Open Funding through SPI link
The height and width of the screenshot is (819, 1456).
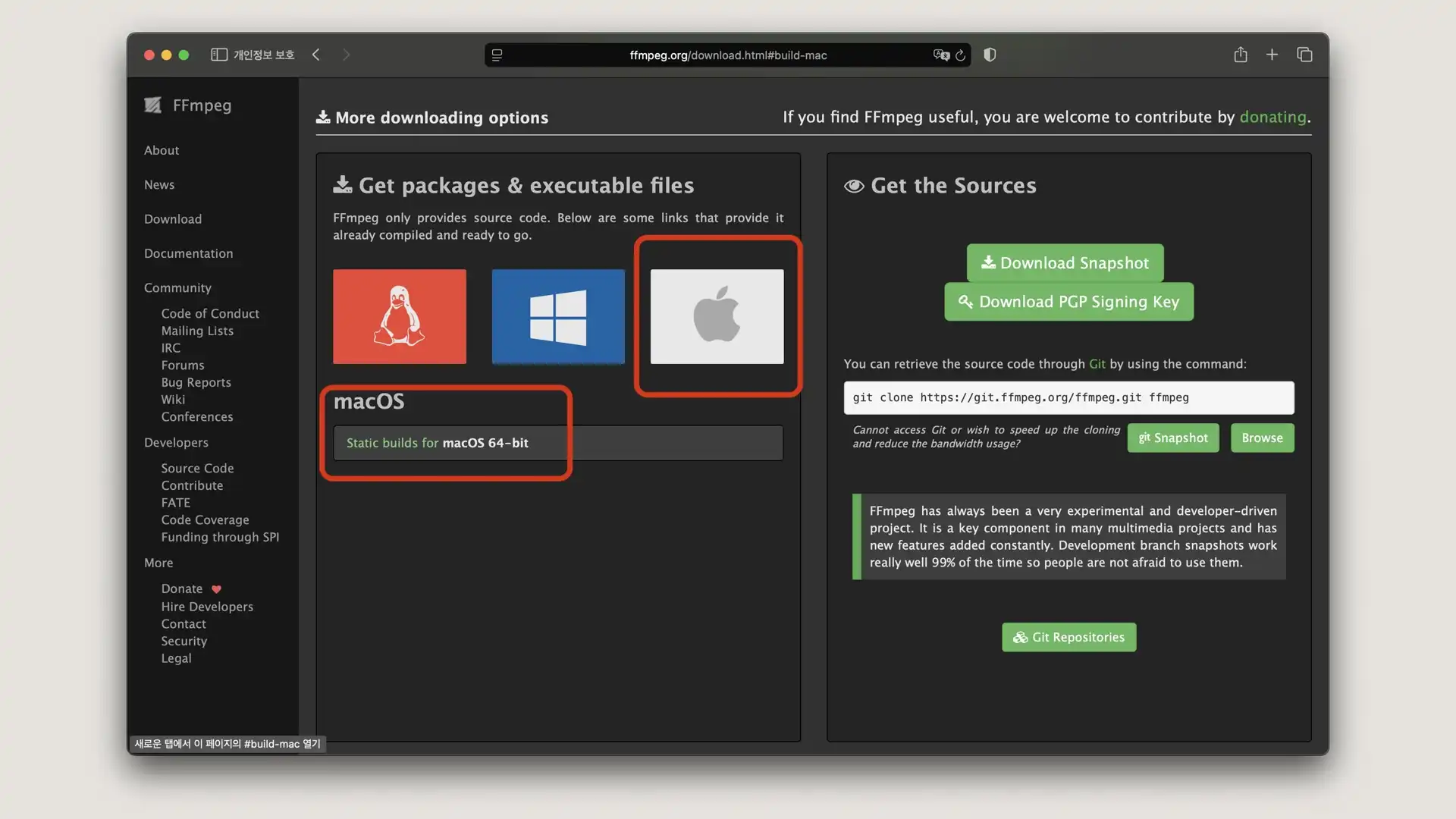[220, 537]
